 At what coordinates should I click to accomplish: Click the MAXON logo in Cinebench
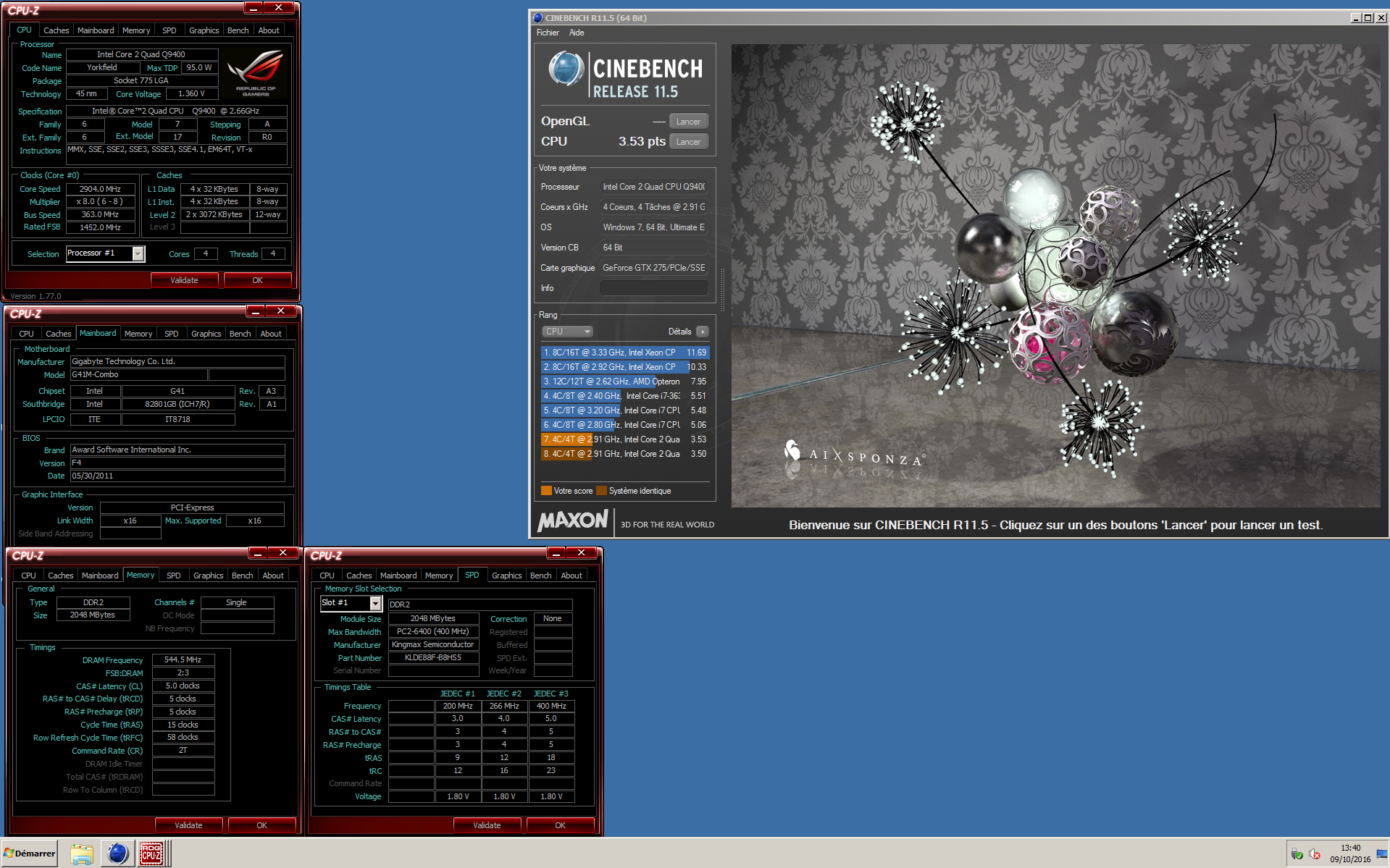(x=573, y=521)
